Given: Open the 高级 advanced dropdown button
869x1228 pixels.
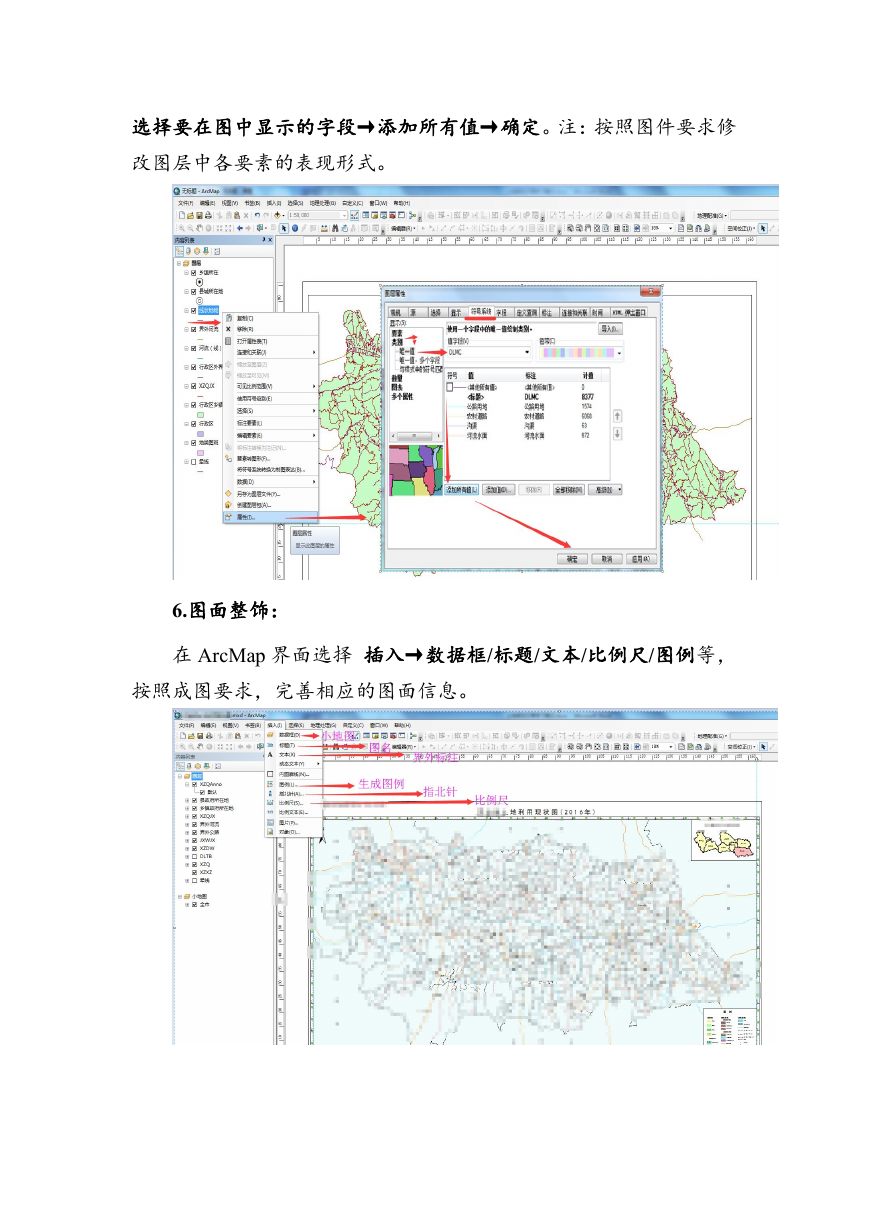Looking at the screenshot, I should point(605,490).
